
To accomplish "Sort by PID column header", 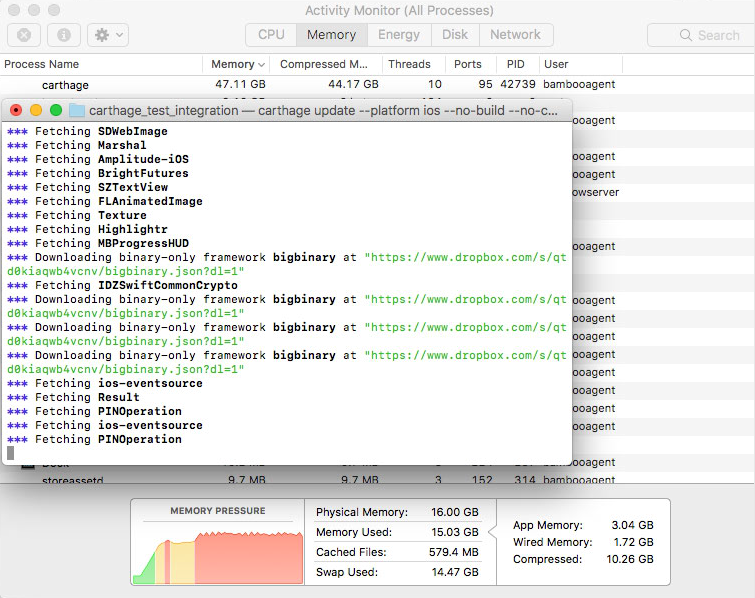I will coord(517,64).
